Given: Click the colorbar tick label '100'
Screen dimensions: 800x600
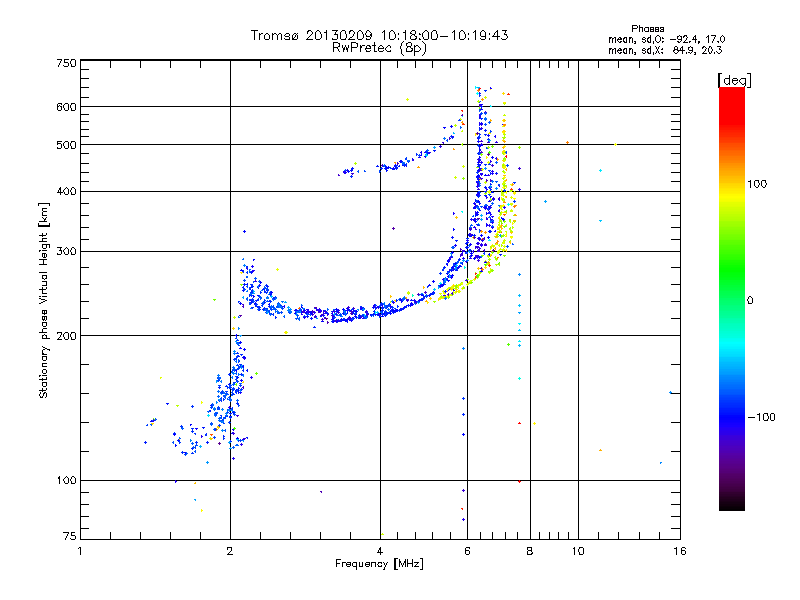Looking at the screenshot, I should pos(757,184).
